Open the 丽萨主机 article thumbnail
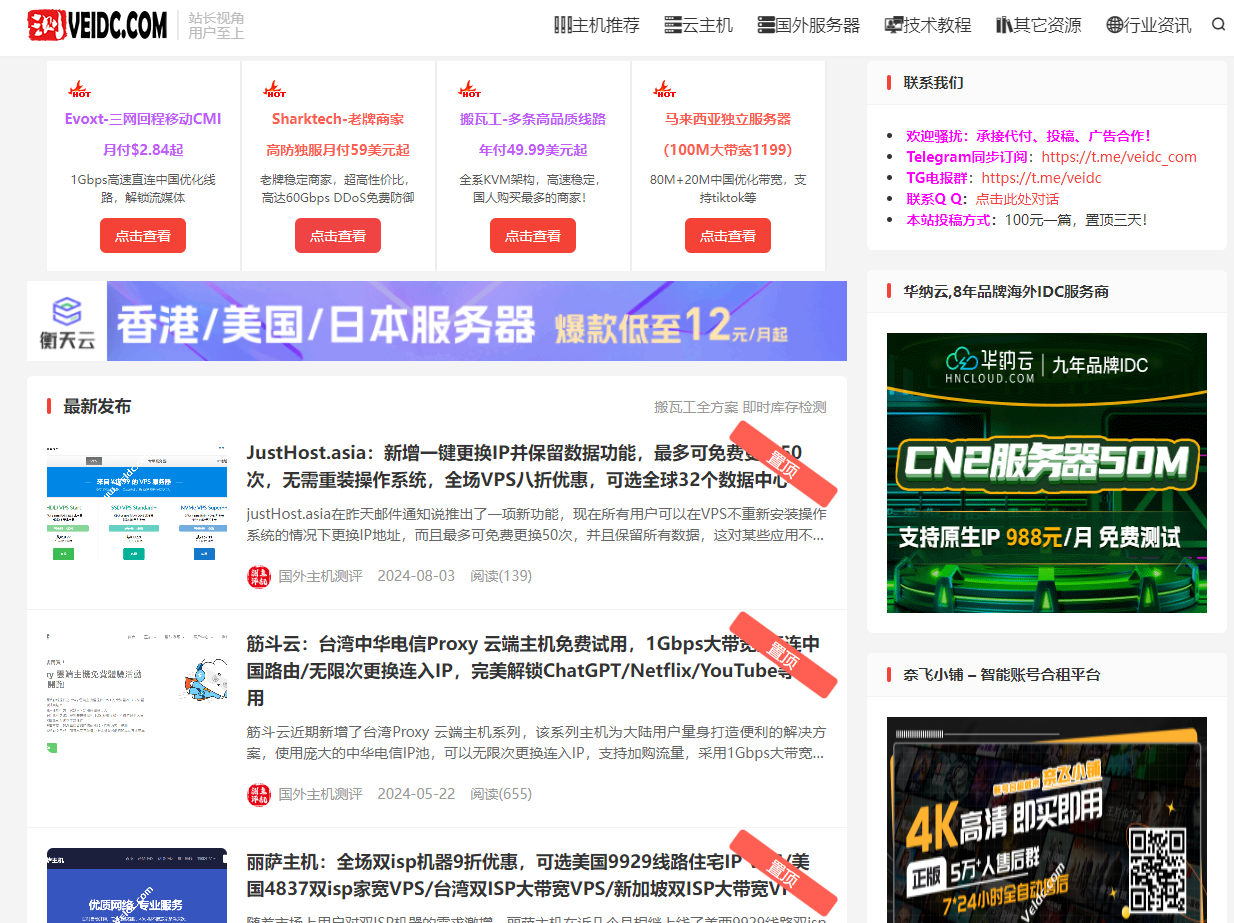This screenshot has width=1234, height=923. point(137,885)
